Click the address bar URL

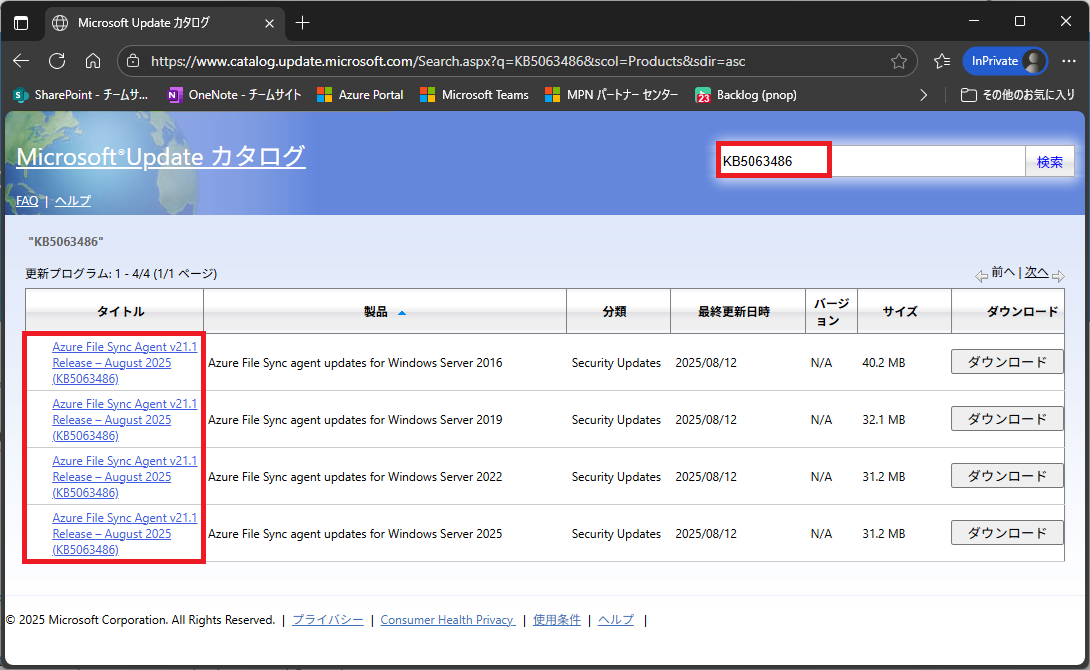click(448, 61)
